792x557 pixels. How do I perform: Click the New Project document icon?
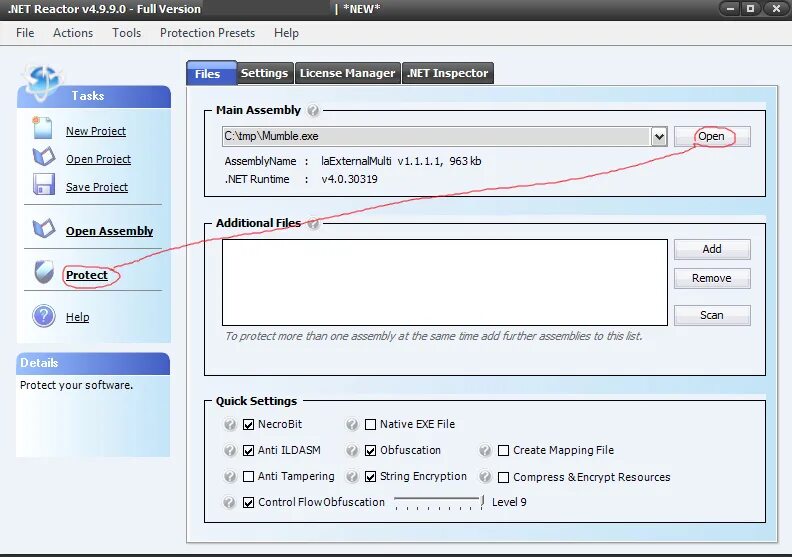tap(42, 128)
